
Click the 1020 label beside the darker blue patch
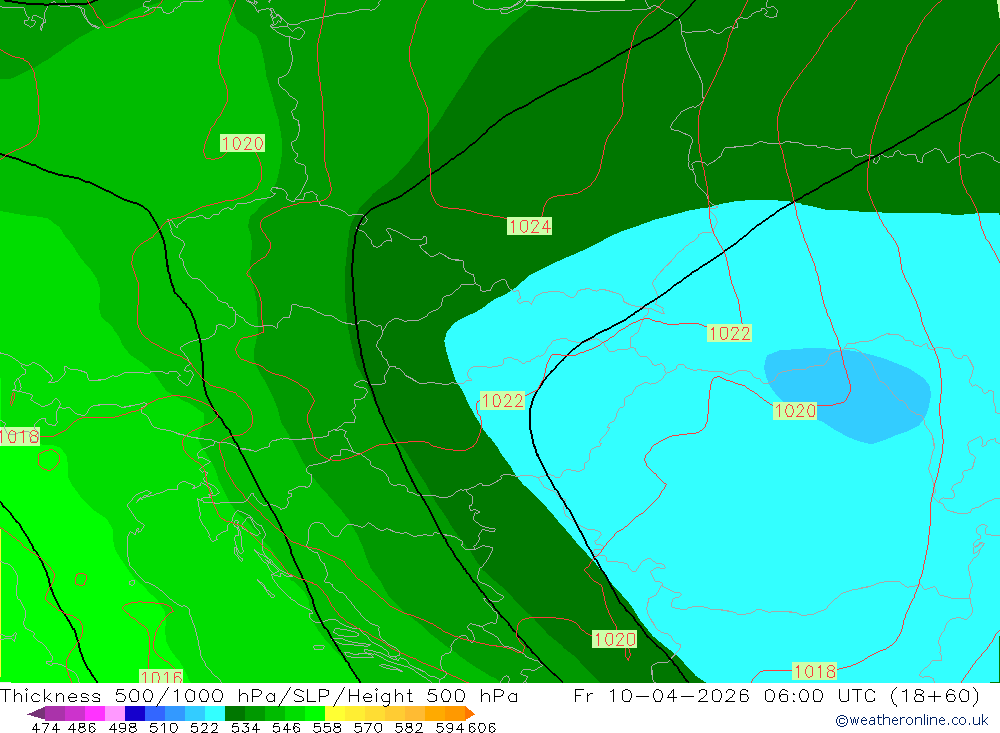(x=795, y=410)
